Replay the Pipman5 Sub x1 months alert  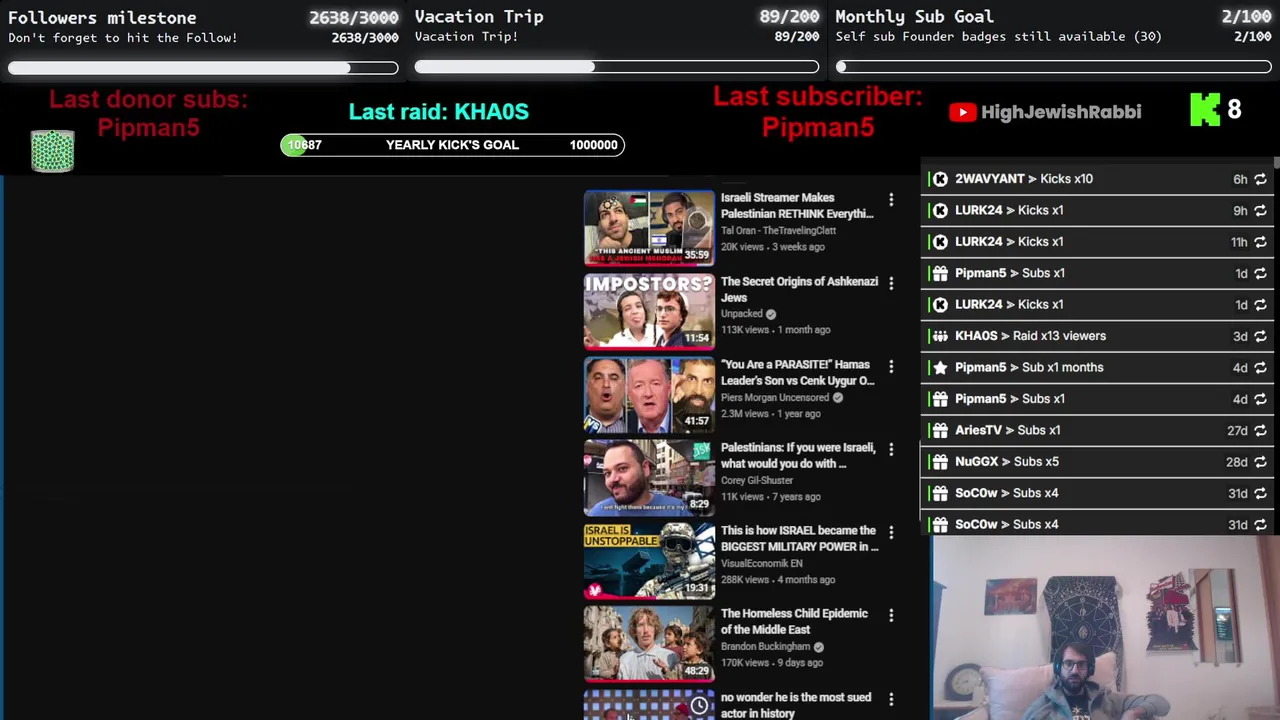pyautogui.click(x=1260, y=368)
